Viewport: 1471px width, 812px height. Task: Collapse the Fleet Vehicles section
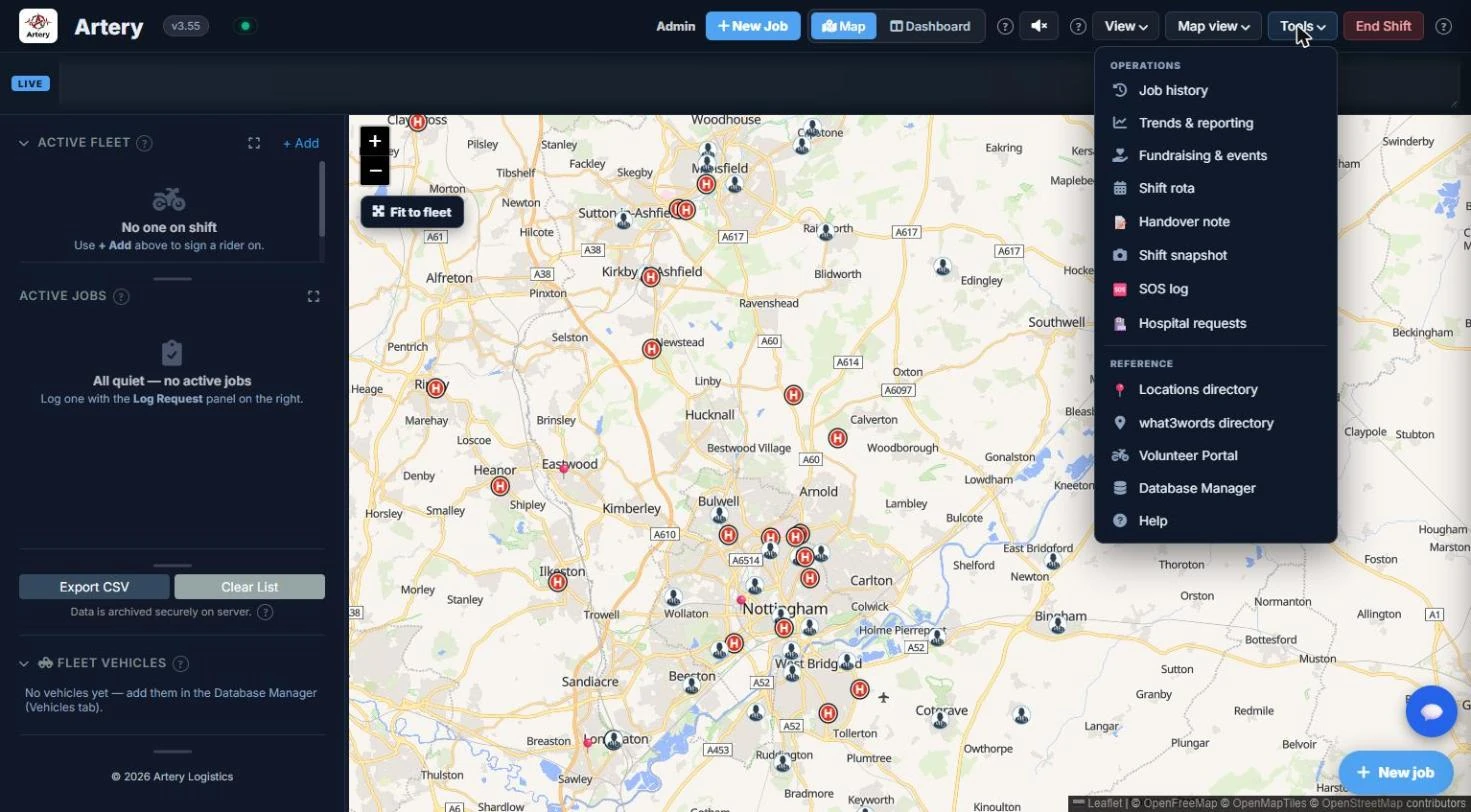pyautogui.click(x=24, y=663)
